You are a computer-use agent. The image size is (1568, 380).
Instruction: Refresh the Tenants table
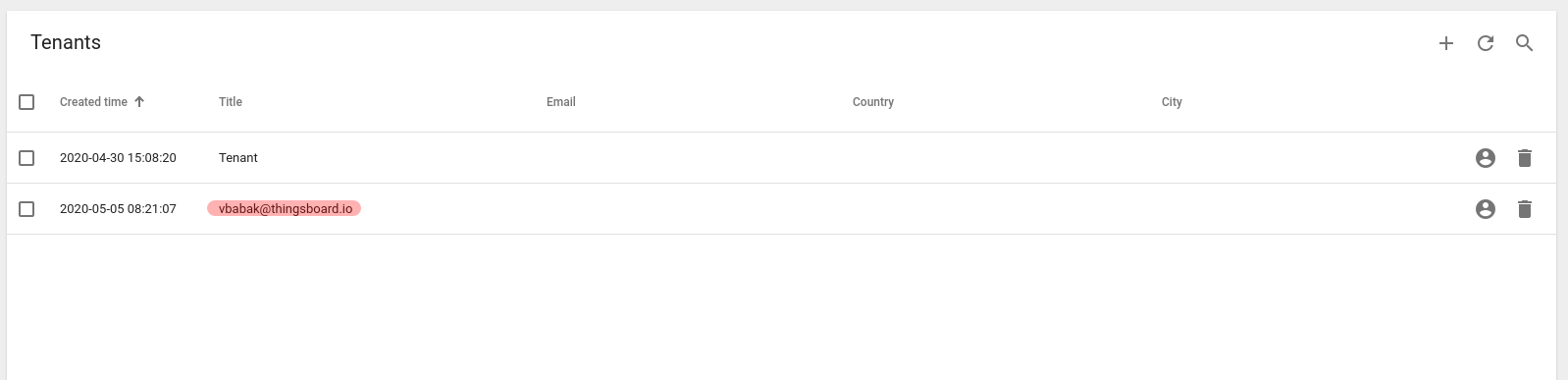1486,43
